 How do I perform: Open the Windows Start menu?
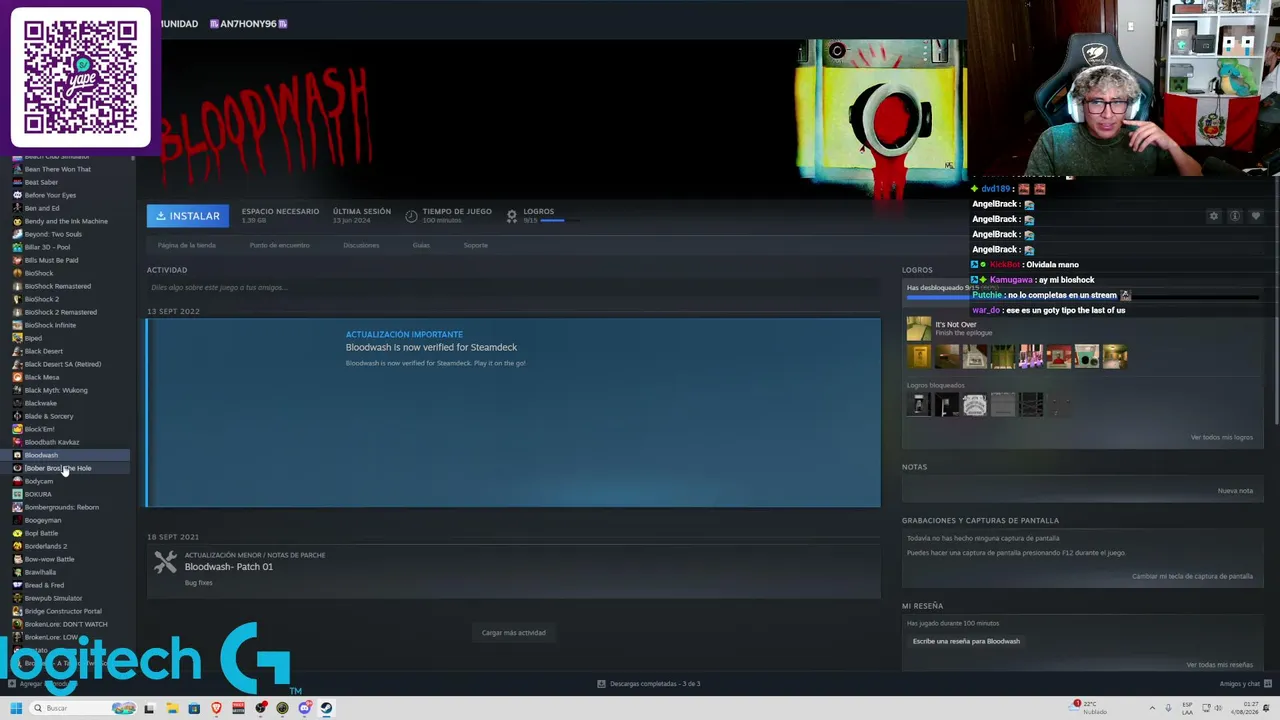point(16,708)
